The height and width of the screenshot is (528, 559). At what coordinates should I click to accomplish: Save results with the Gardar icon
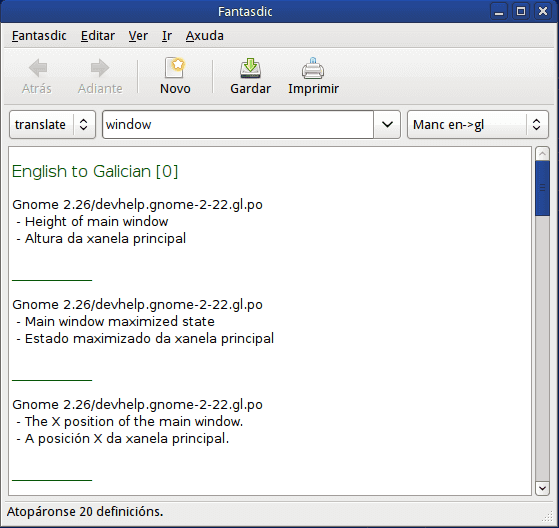click(x=250, y=68)
